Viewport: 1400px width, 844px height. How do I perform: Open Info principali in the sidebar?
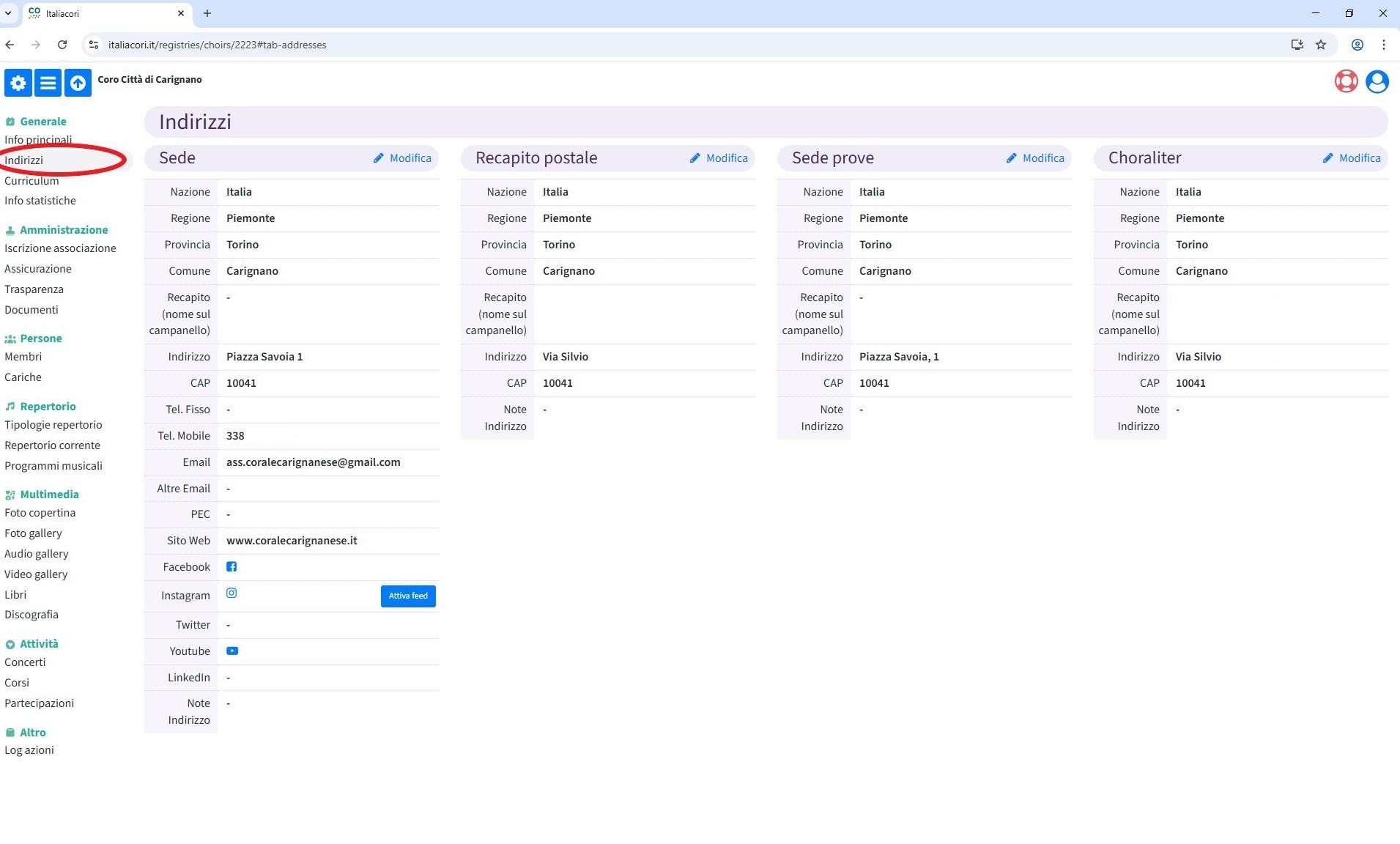click(x=38, y=140)
